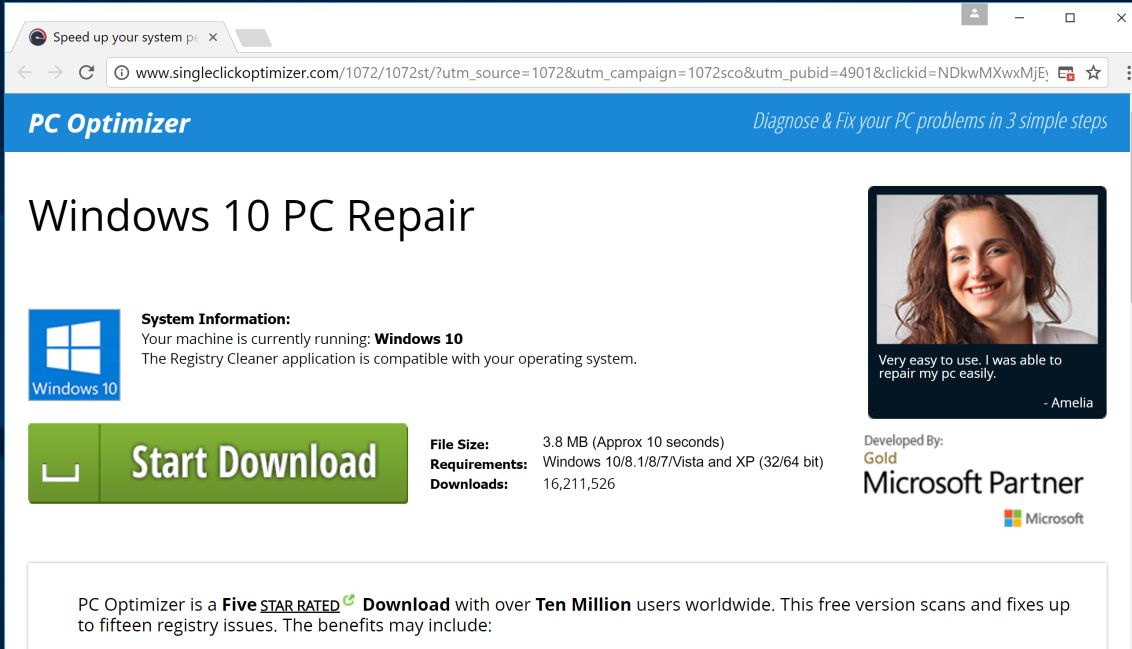Open the Chrome menu dots

click(1128, 73)
